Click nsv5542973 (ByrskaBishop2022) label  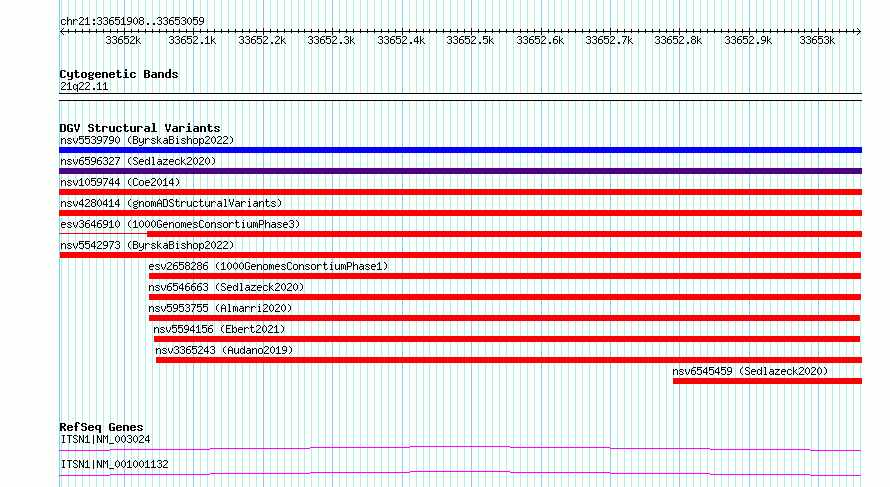click(x=147, y=245)
